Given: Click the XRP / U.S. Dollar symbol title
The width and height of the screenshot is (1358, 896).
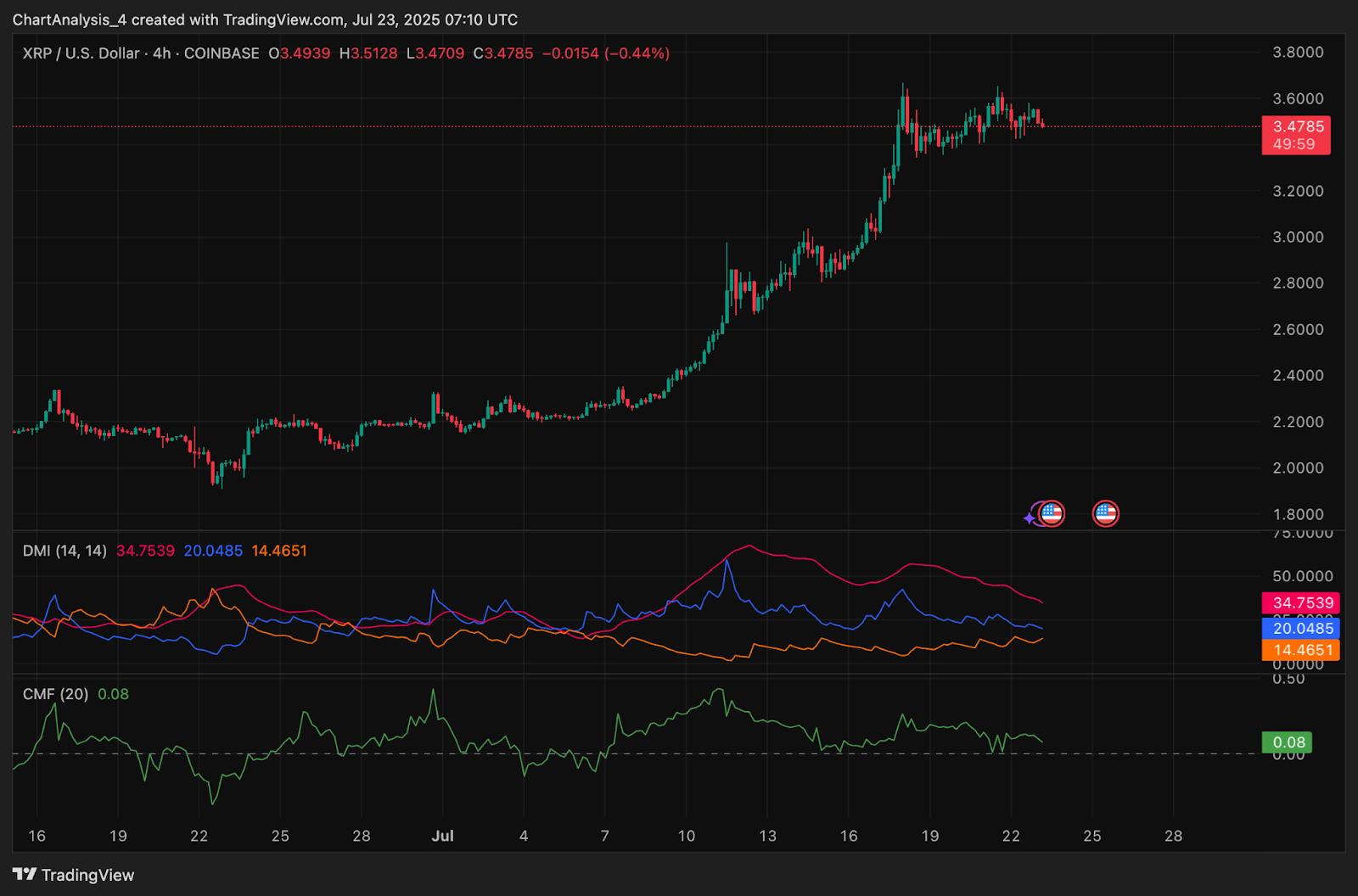Looking at the screenshot, I should click(x=81, y=53).
